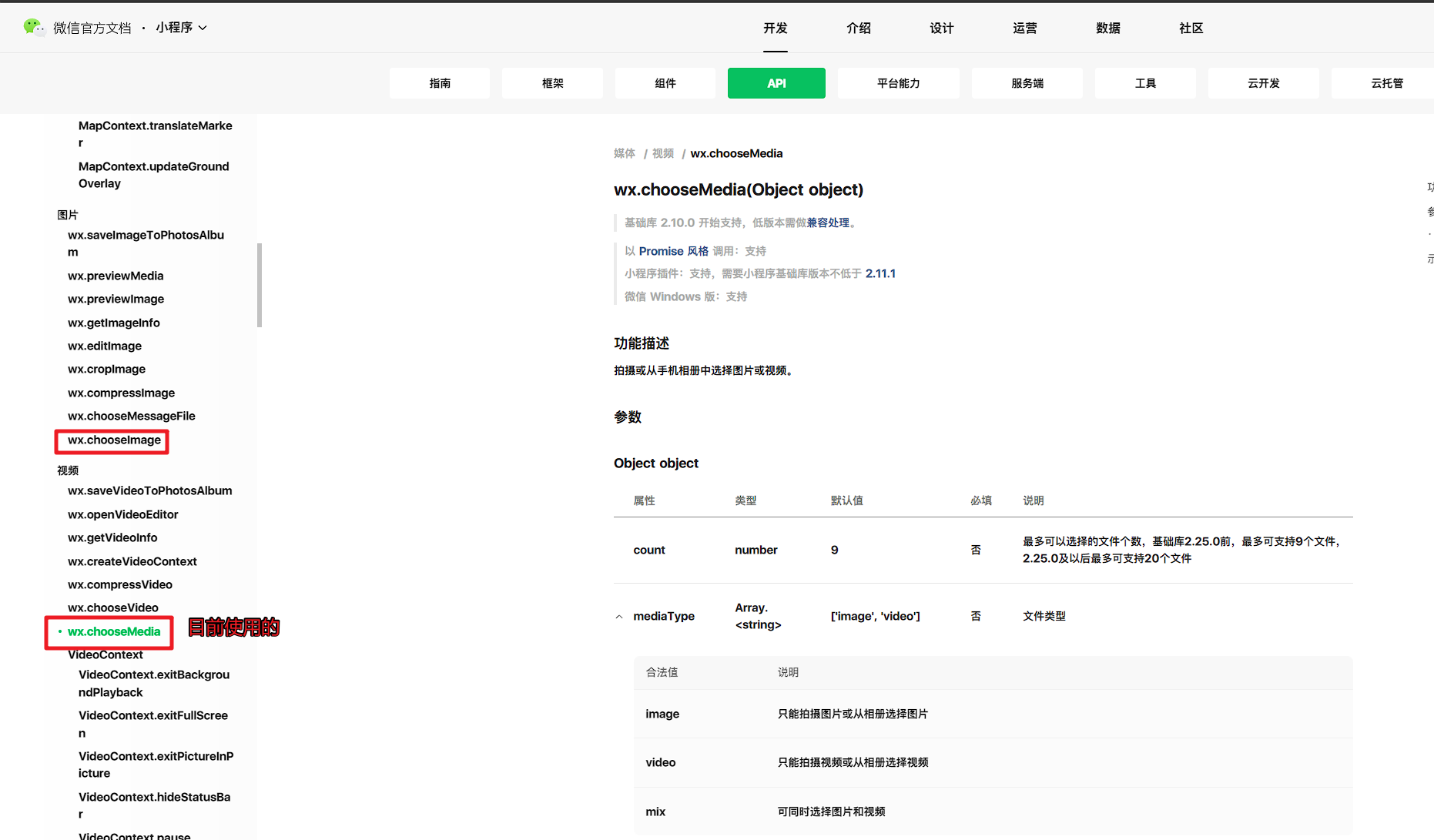Open version 2.11.1 link
Screen dimensions: 1434x840
(x=880, y=273)
